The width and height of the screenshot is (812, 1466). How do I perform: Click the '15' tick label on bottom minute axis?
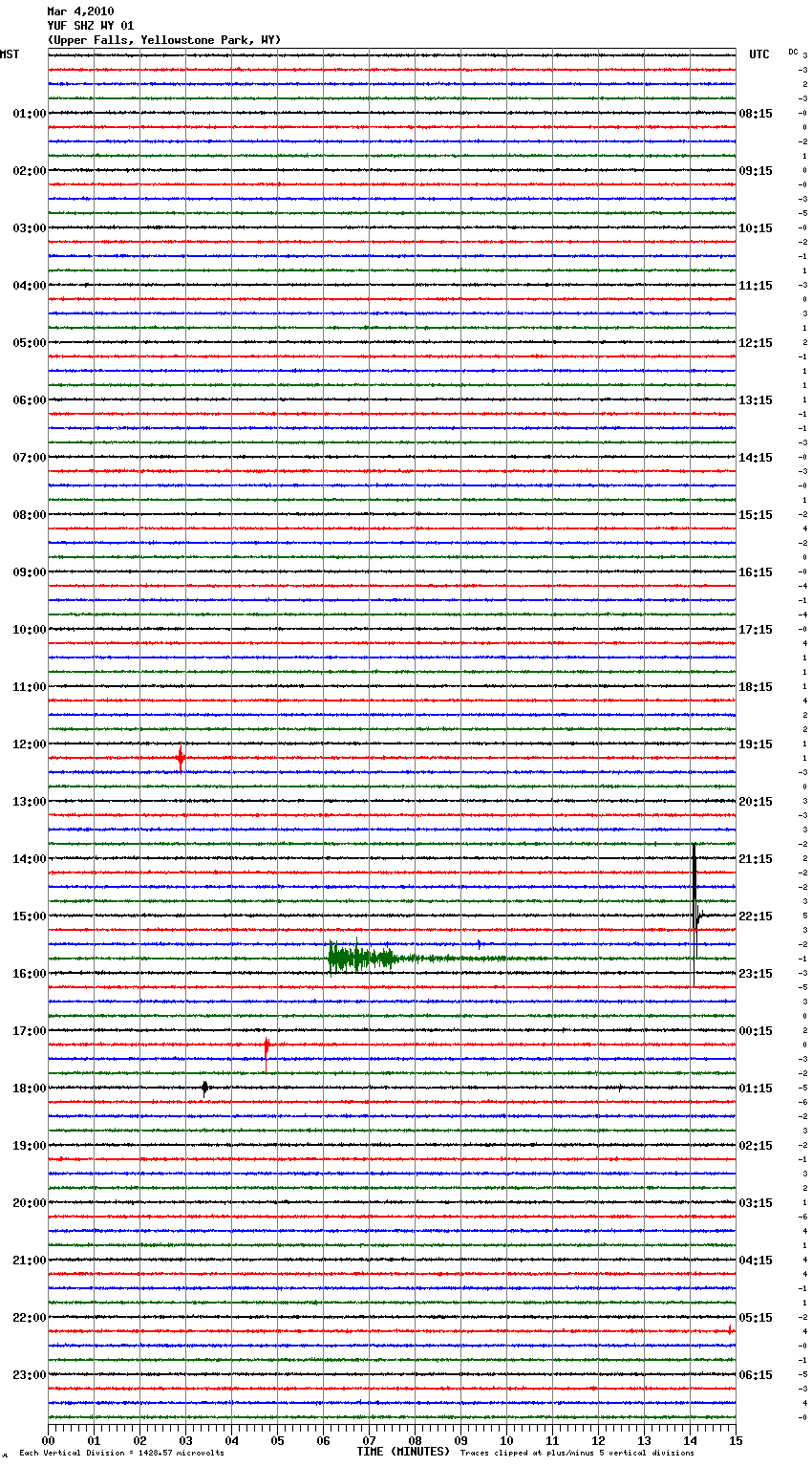736,1440
